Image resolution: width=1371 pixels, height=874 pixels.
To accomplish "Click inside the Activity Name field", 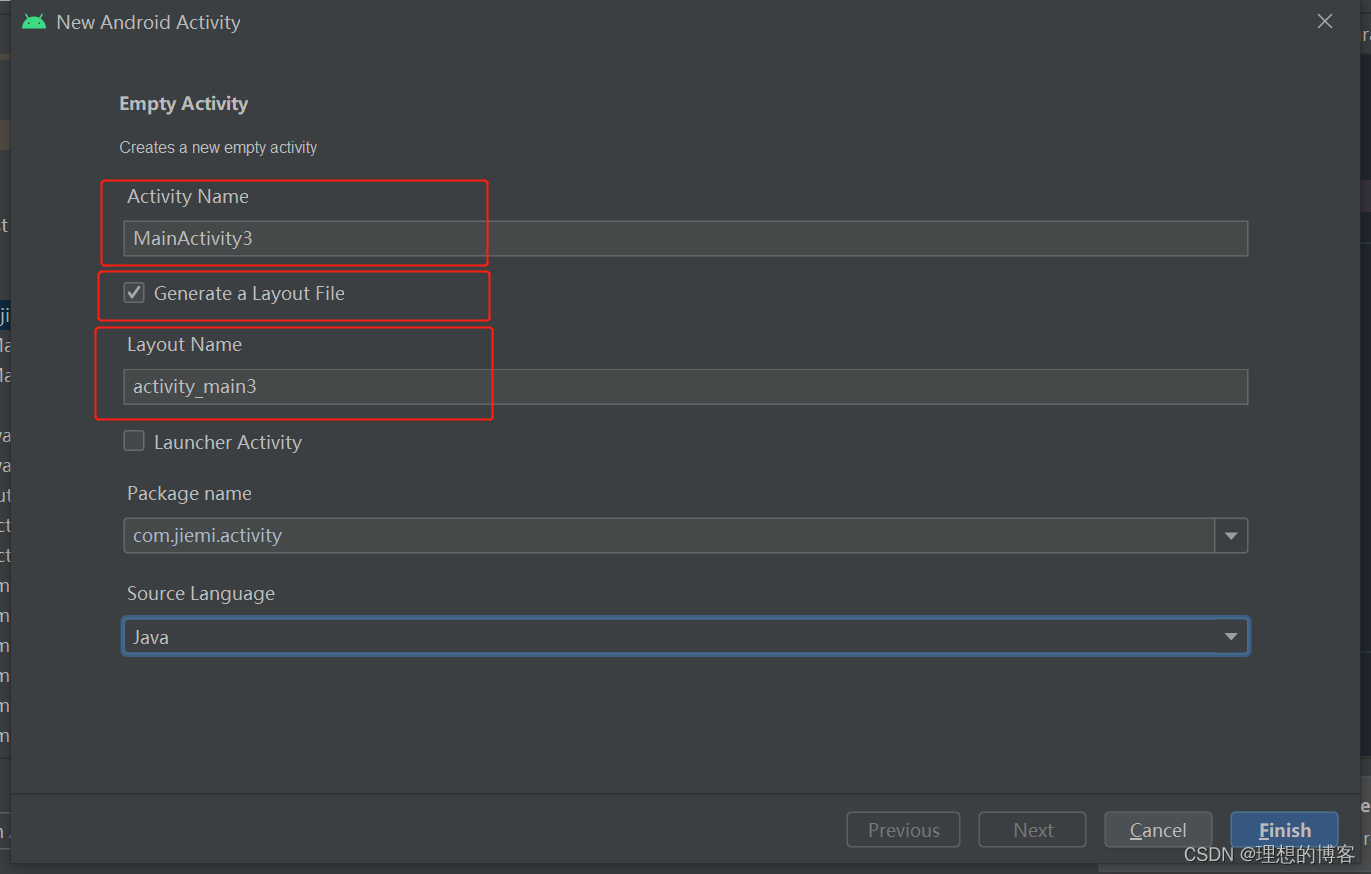I will point(685,238).
